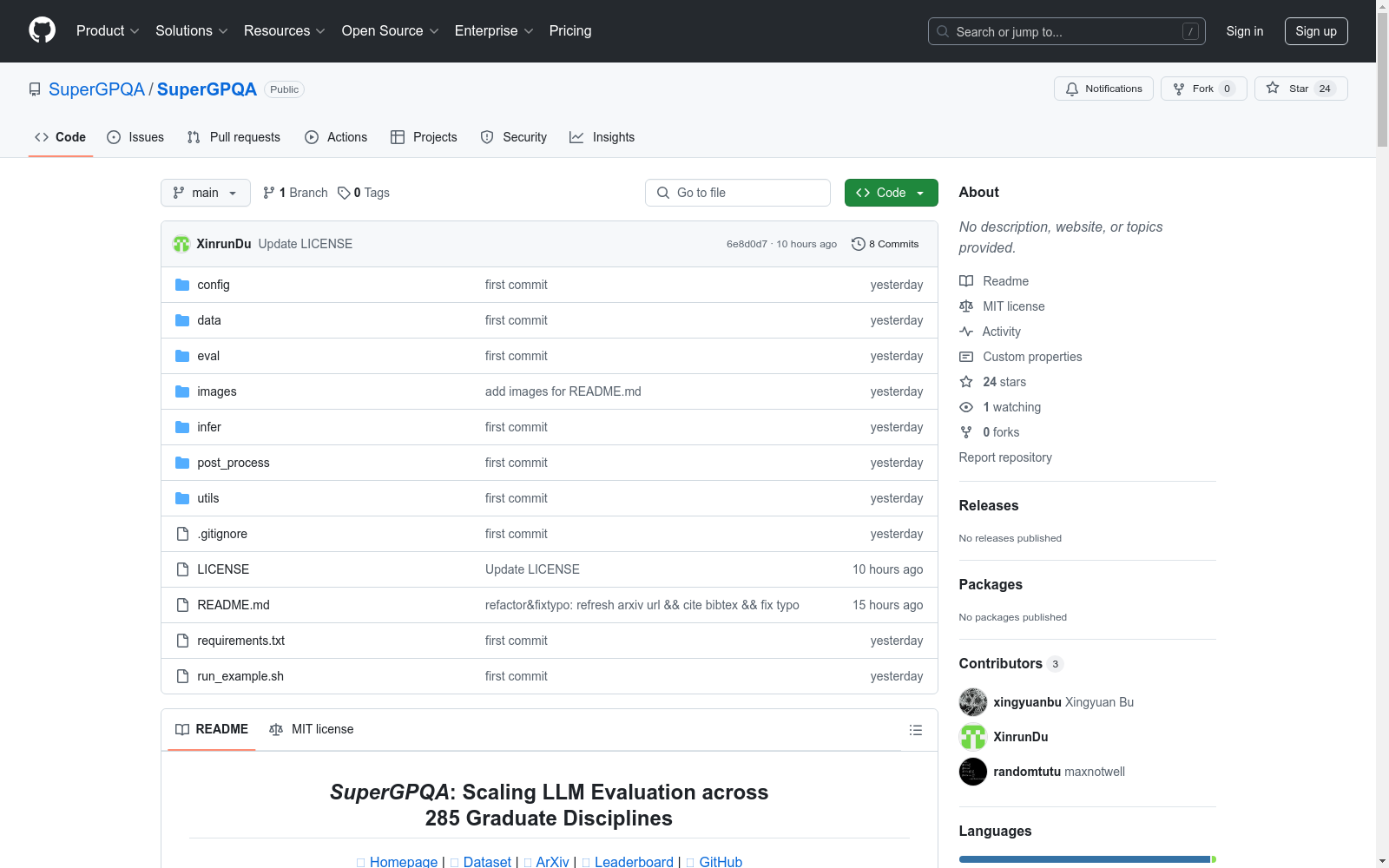Click XinrunDu avatar in latest commit header
This screenshot has height=868, width=1389.
point(181,244)
